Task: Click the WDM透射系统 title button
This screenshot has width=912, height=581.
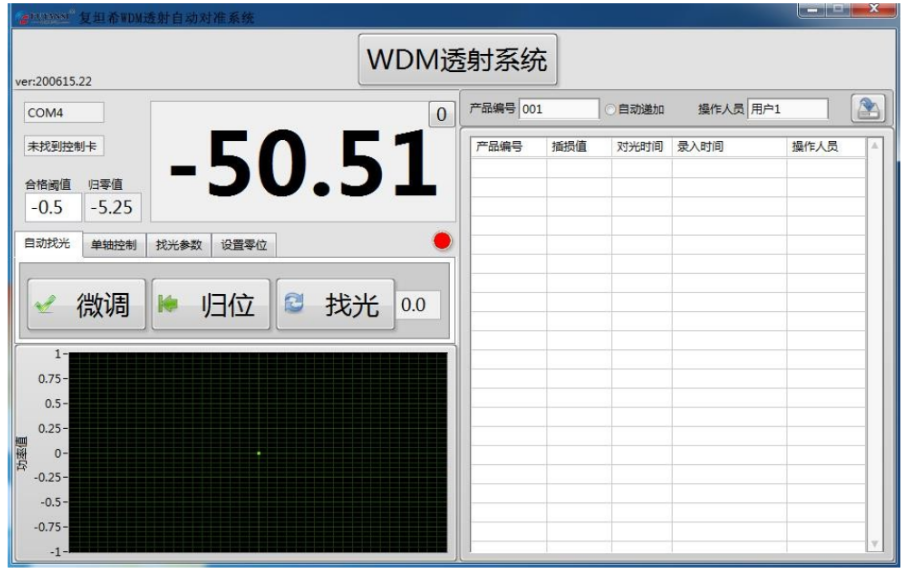Action: tap(457, 59)
